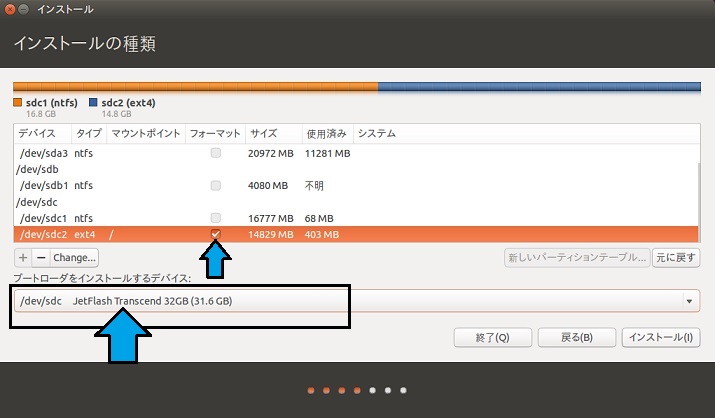Image resolution: width=715 pixels, height=418 pixels.
Task: Toggle format checkbox for /dev/sda3
Action: point(215,153)
